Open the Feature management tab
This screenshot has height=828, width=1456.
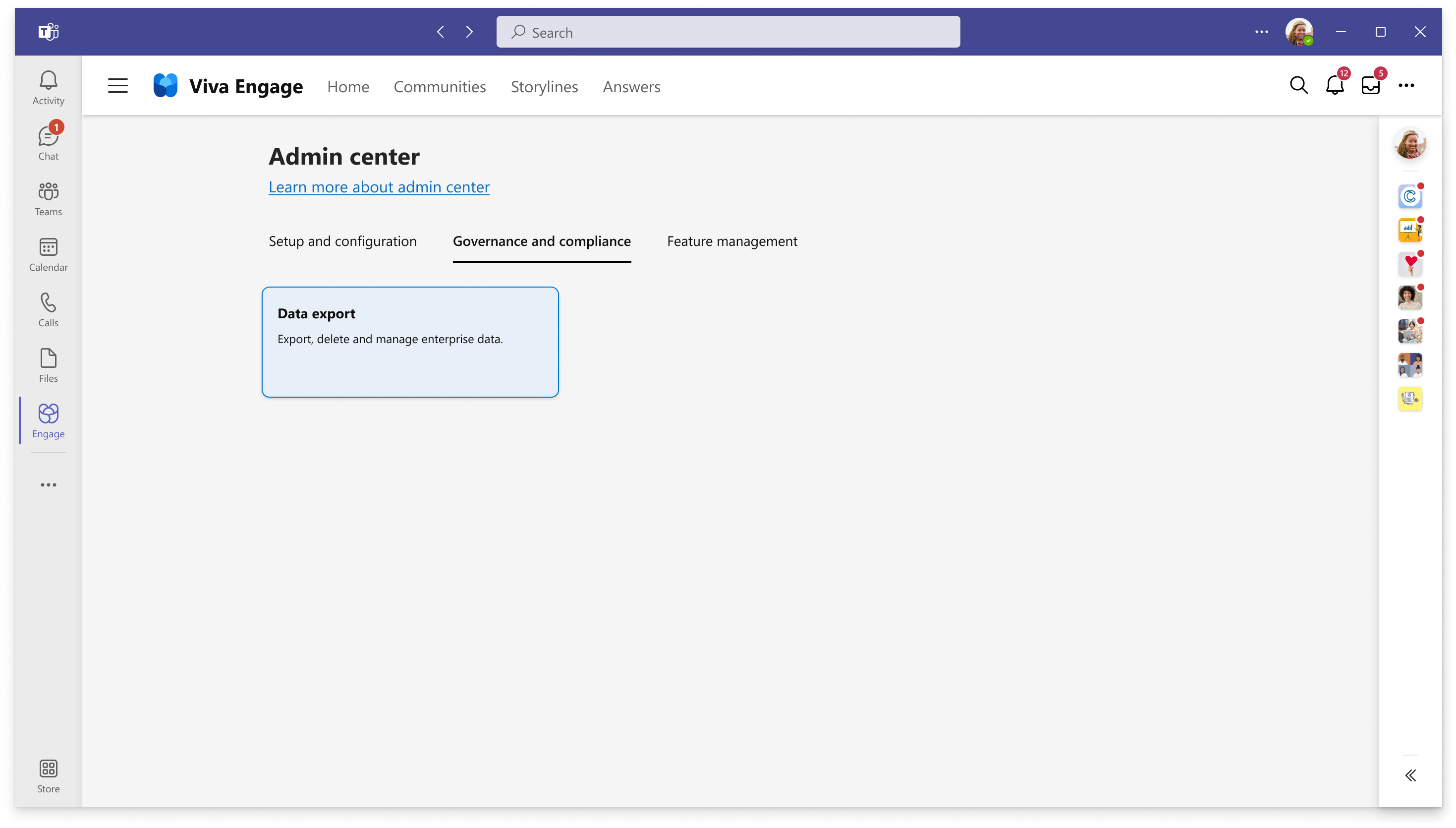(732, 240)
